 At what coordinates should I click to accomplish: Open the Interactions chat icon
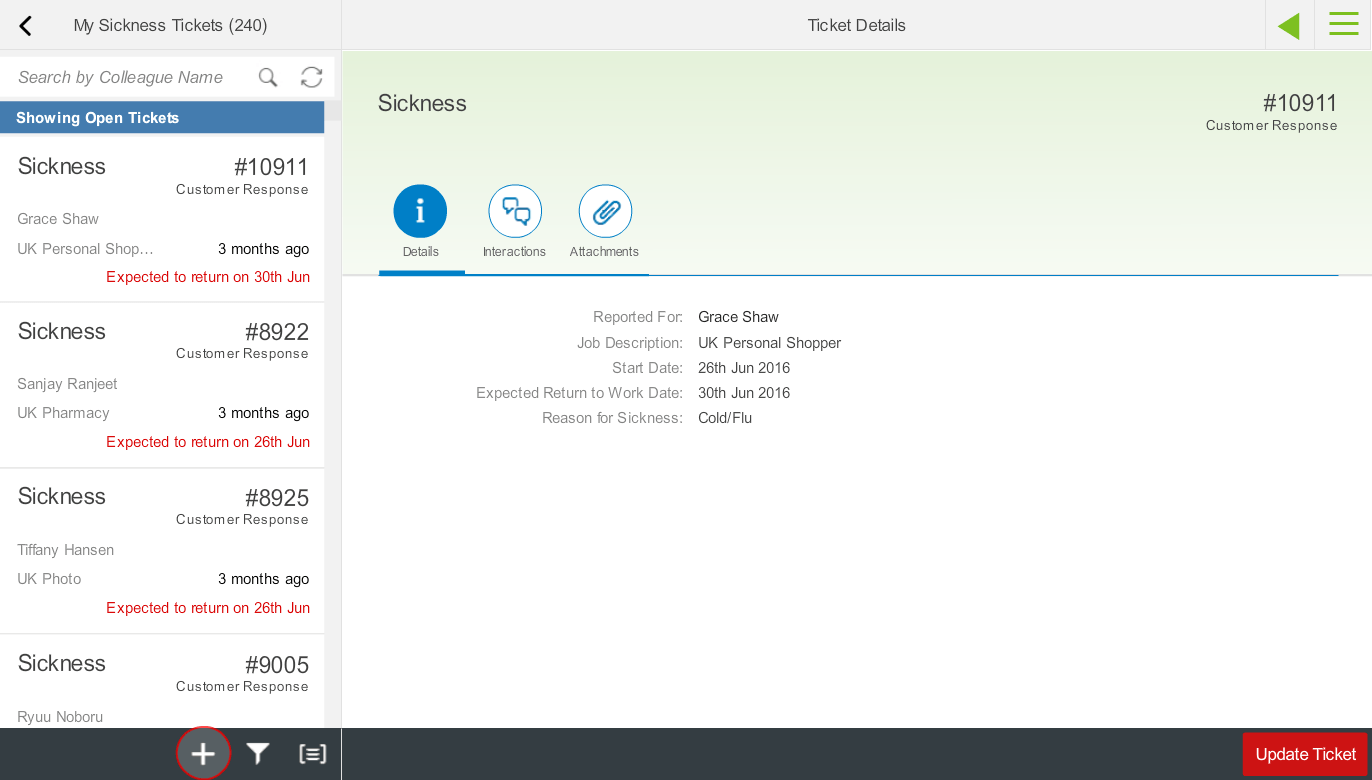(515, 211)
